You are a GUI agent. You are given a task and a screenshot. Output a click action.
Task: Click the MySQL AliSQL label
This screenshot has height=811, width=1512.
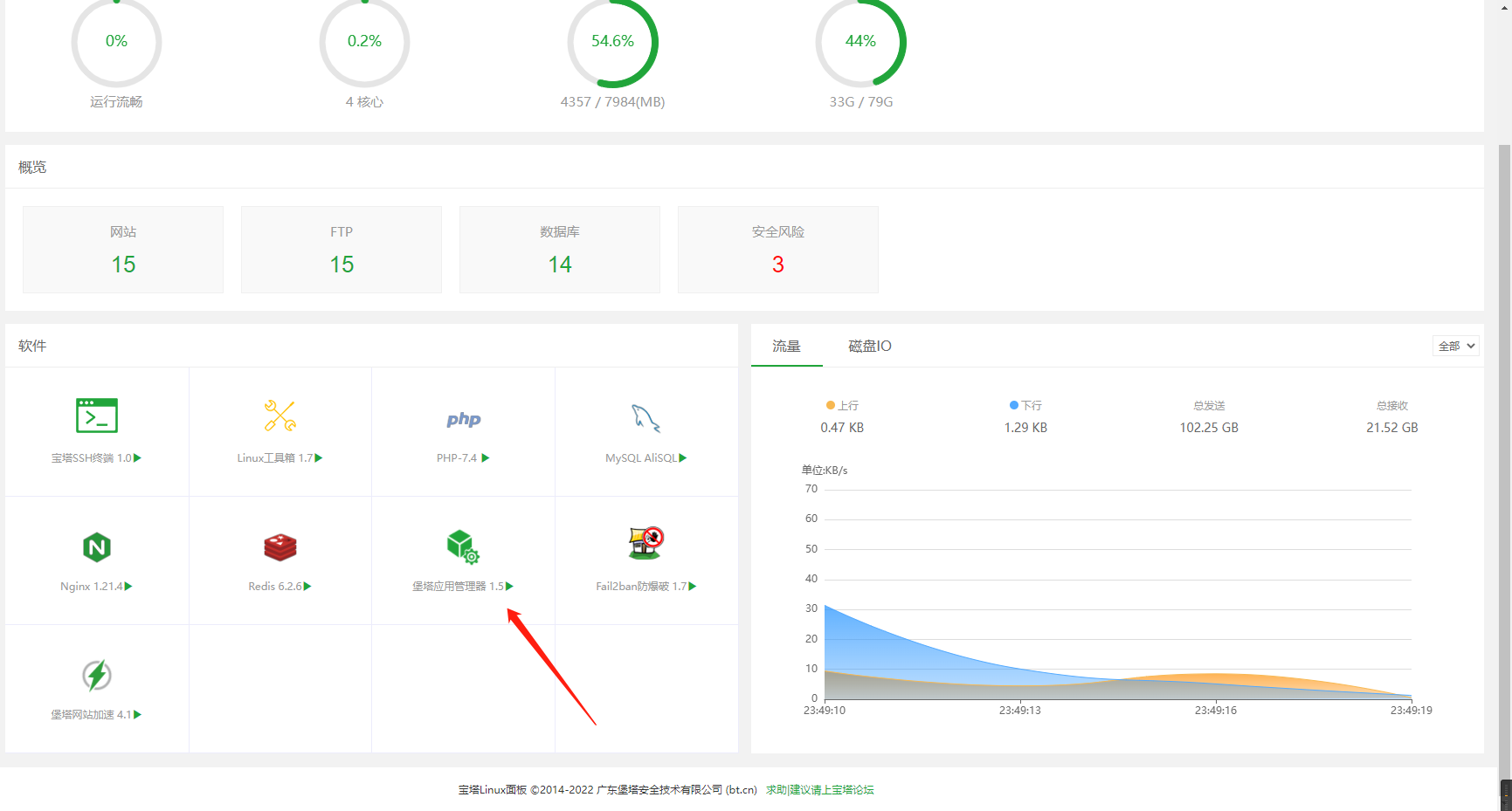pyautogui.click(x=641, y=457)
